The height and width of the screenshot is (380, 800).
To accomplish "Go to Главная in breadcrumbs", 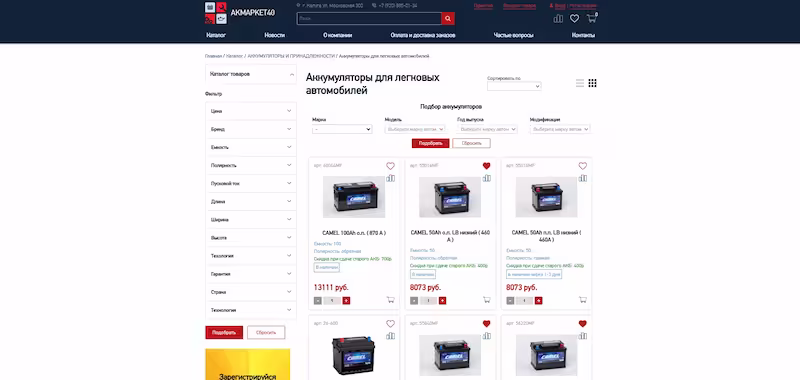I will (x=213, y=56).
